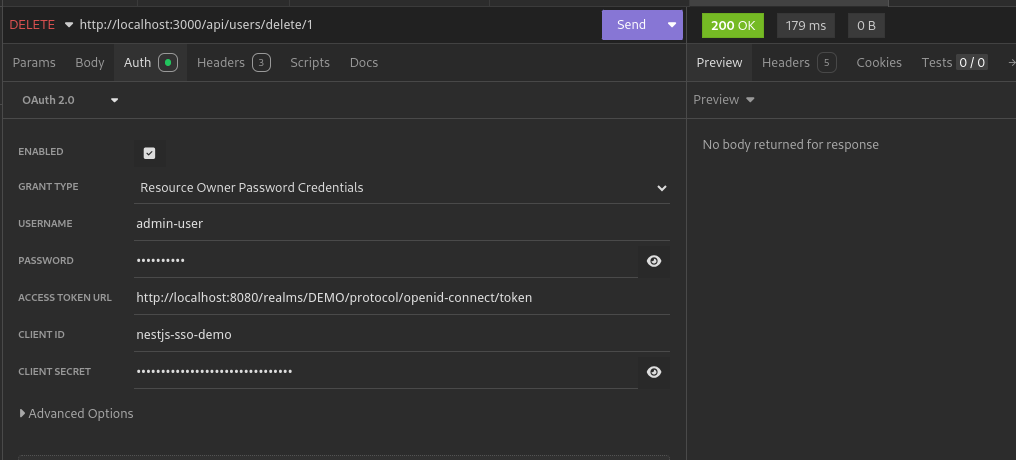Screen dimensions: 1016x460
Task: Click the 179 ms response time badge
Action: 805,26
